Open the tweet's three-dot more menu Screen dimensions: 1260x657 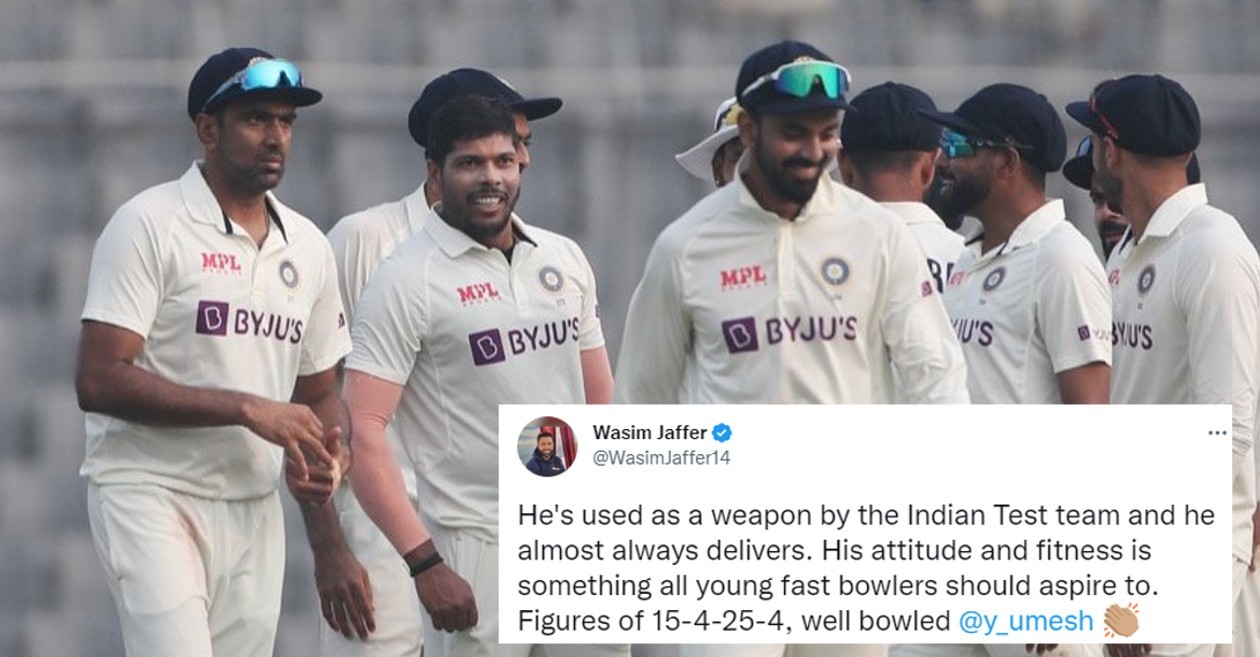pos(1217,433)
